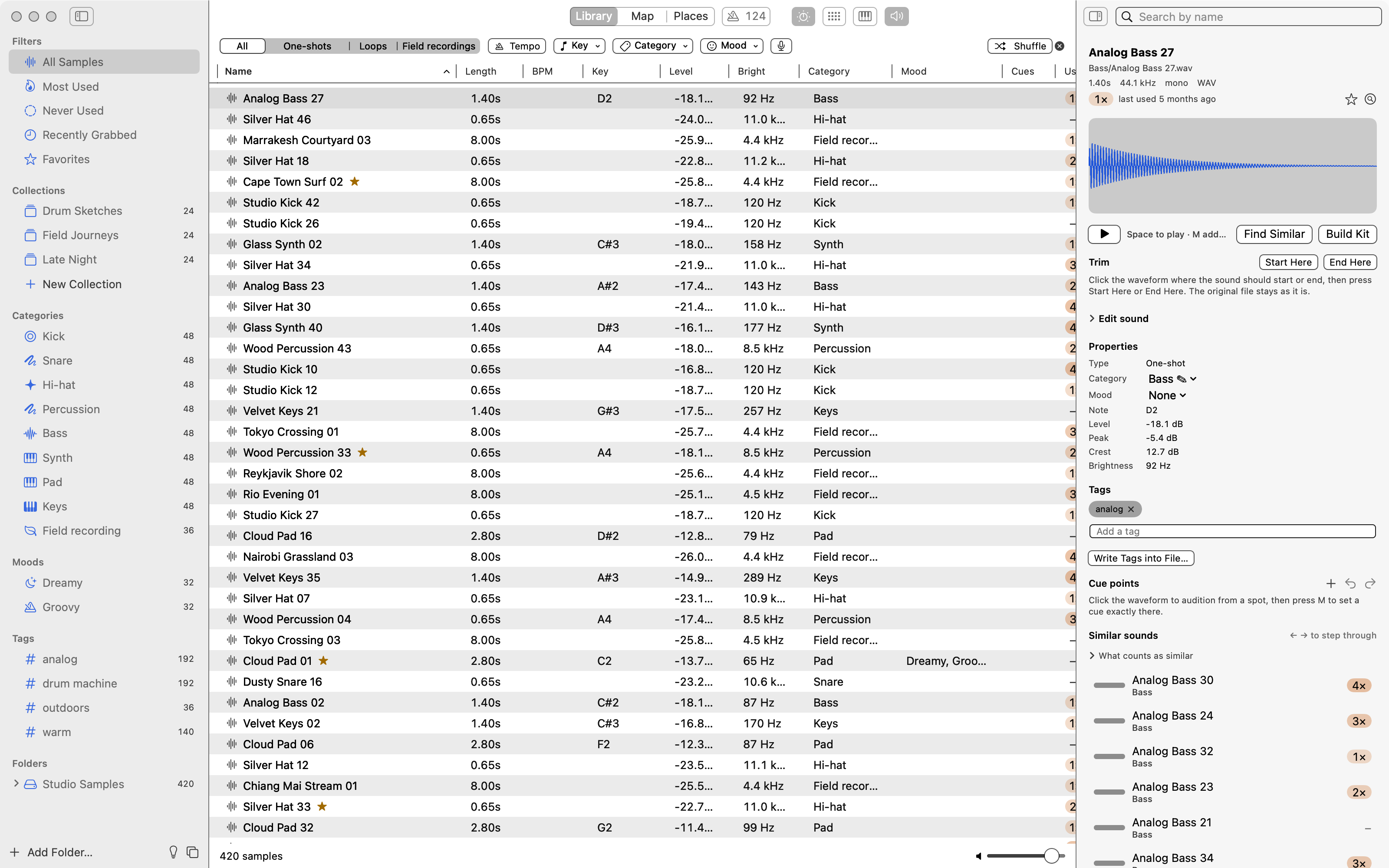The width and height of the screenshot is (1389, 868).
Task: Expand the Studio Samples folder
Action: point(16,784)
